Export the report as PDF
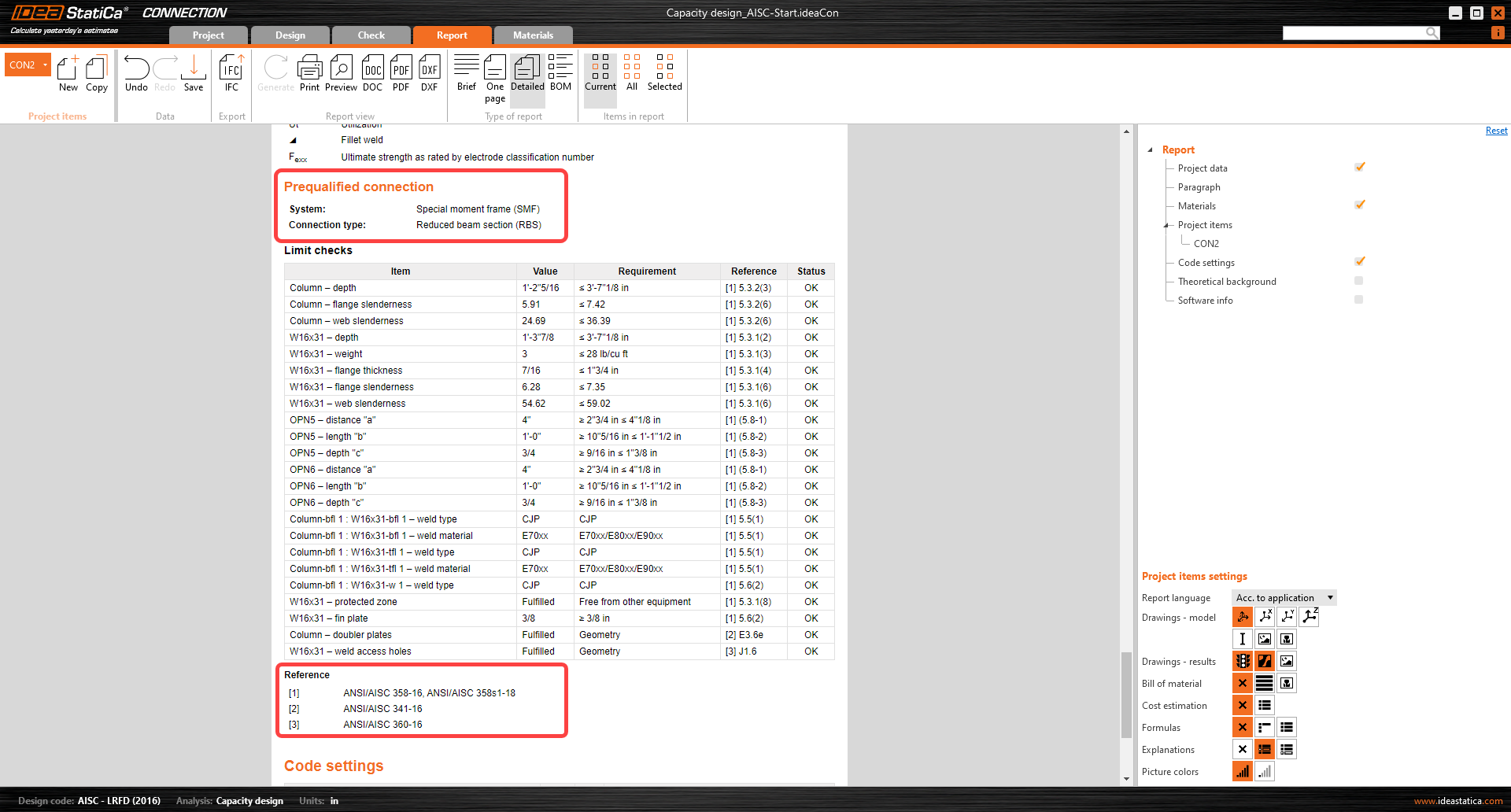 [401, 73]
